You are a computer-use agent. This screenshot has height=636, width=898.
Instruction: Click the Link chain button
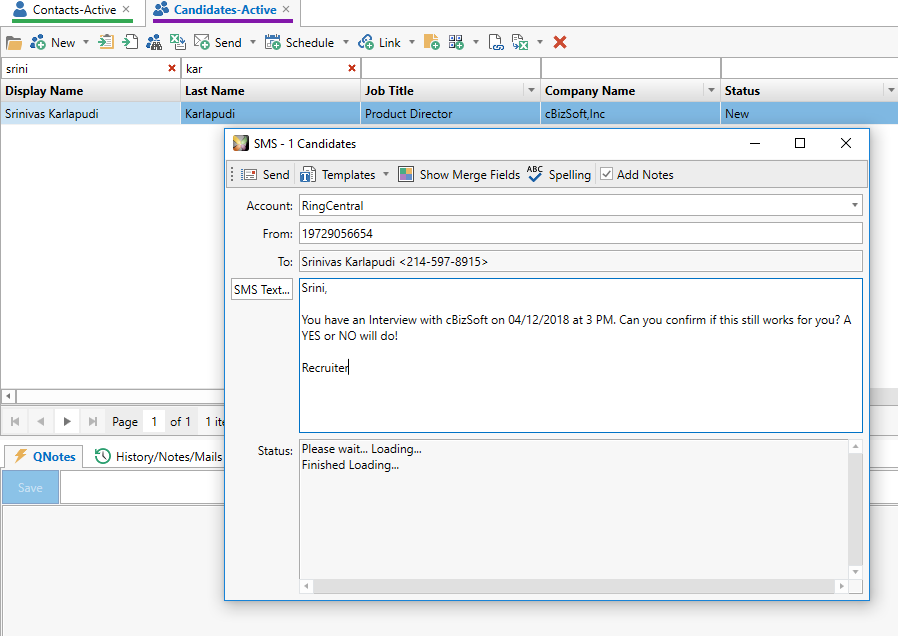tap(379, 42)
